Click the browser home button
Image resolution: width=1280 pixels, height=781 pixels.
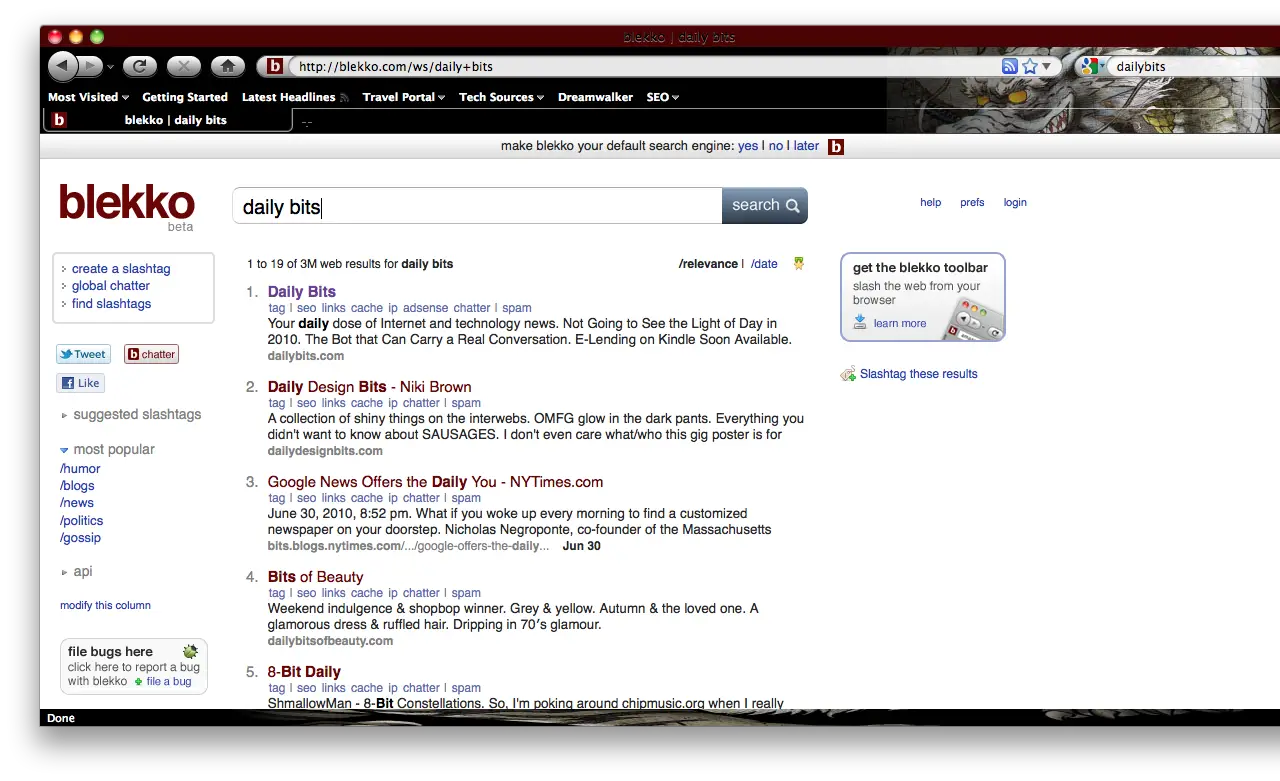227,66
